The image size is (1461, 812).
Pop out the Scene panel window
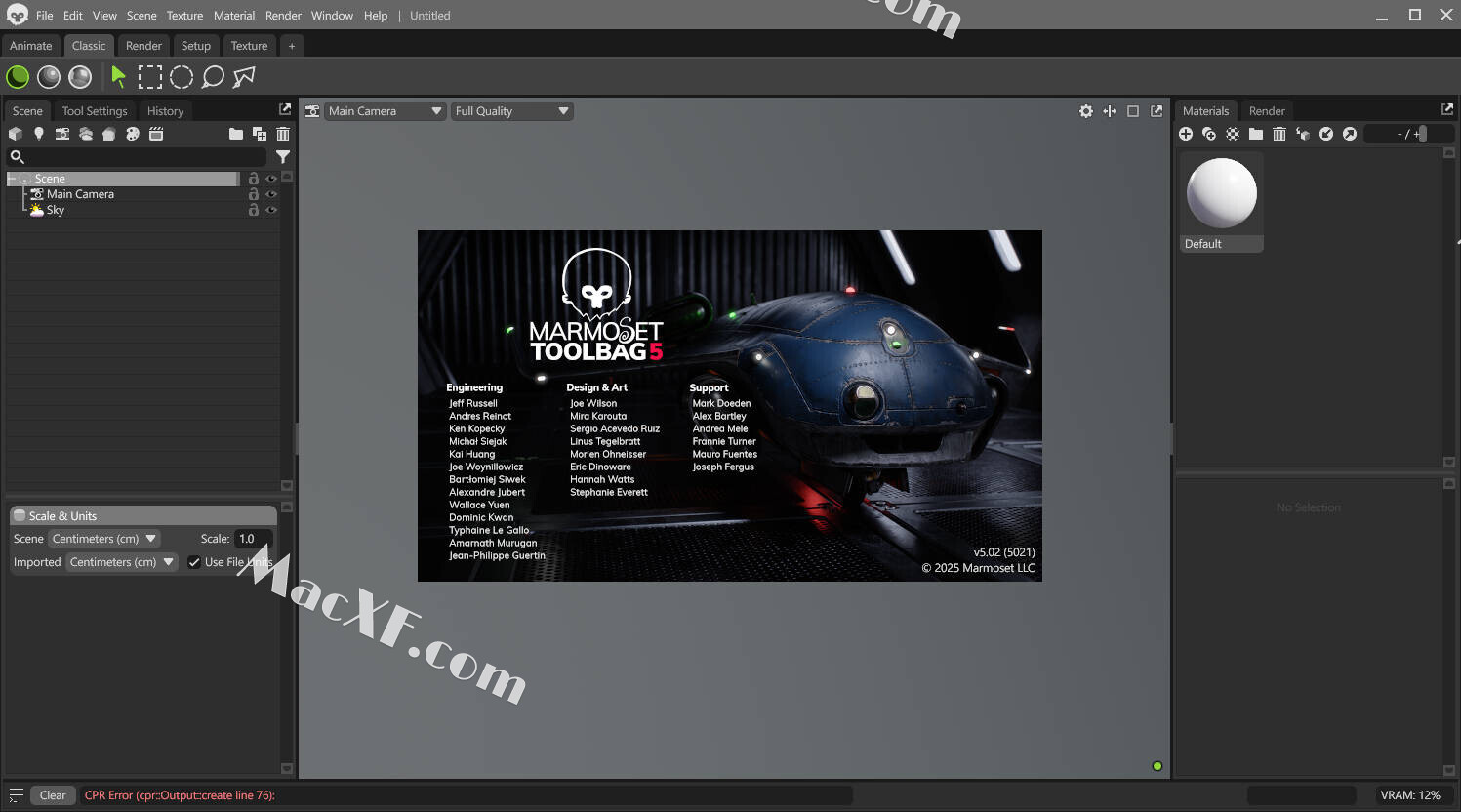pyautogui.click(x=285, y=109)
